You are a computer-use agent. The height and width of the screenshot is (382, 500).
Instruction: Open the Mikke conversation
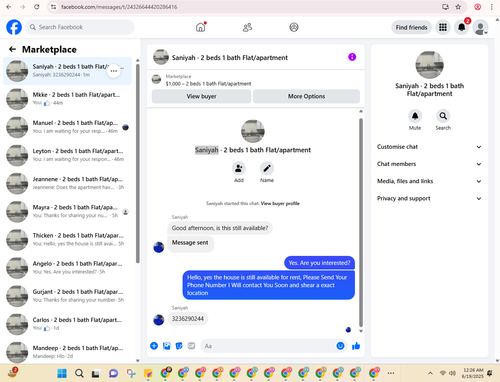tap(67, 99)
